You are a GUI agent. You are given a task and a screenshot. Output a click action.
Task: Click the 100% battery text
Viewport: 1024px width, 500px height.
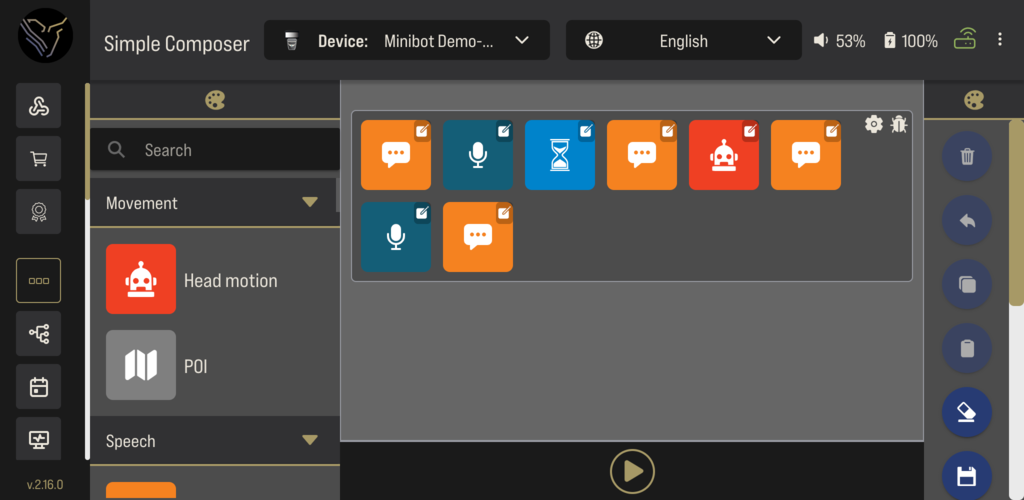[920, 41]
